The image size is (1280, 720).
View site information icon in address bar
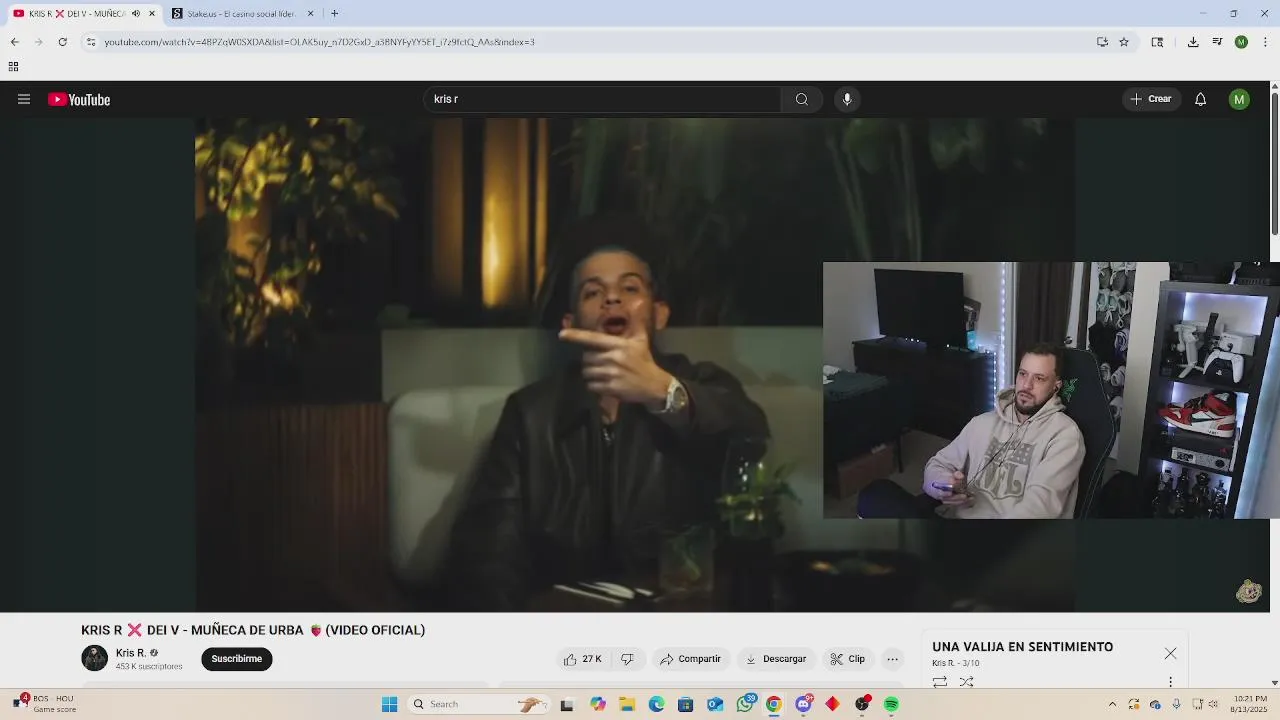91,42
